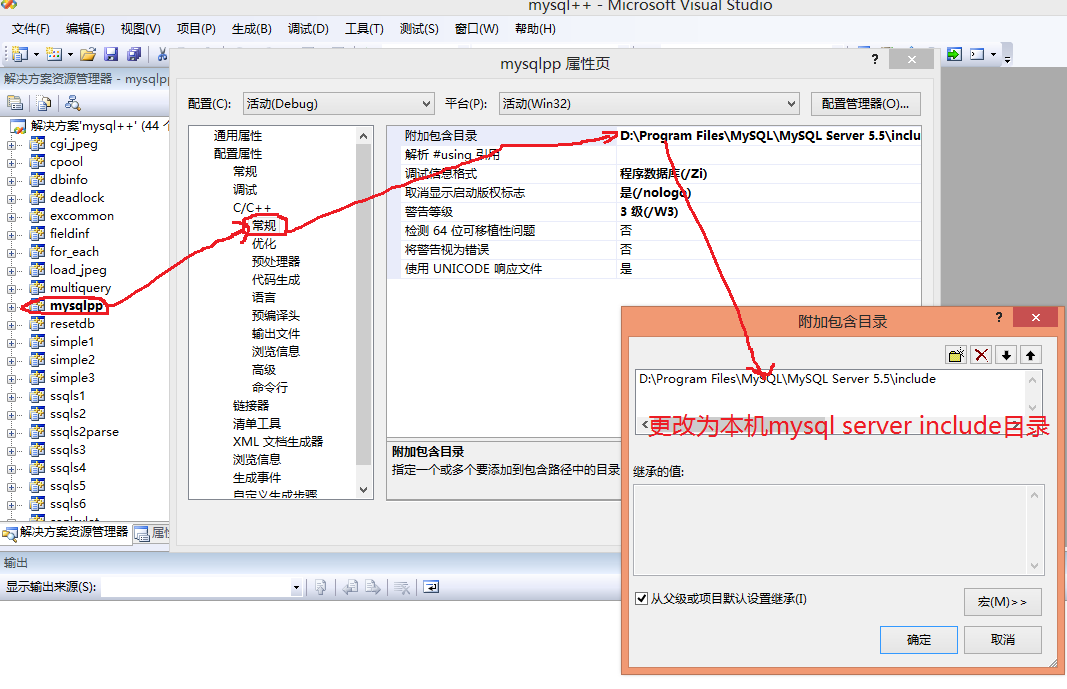
Task: Click the move line up arrow icon
Action: tap(1030, 354)
